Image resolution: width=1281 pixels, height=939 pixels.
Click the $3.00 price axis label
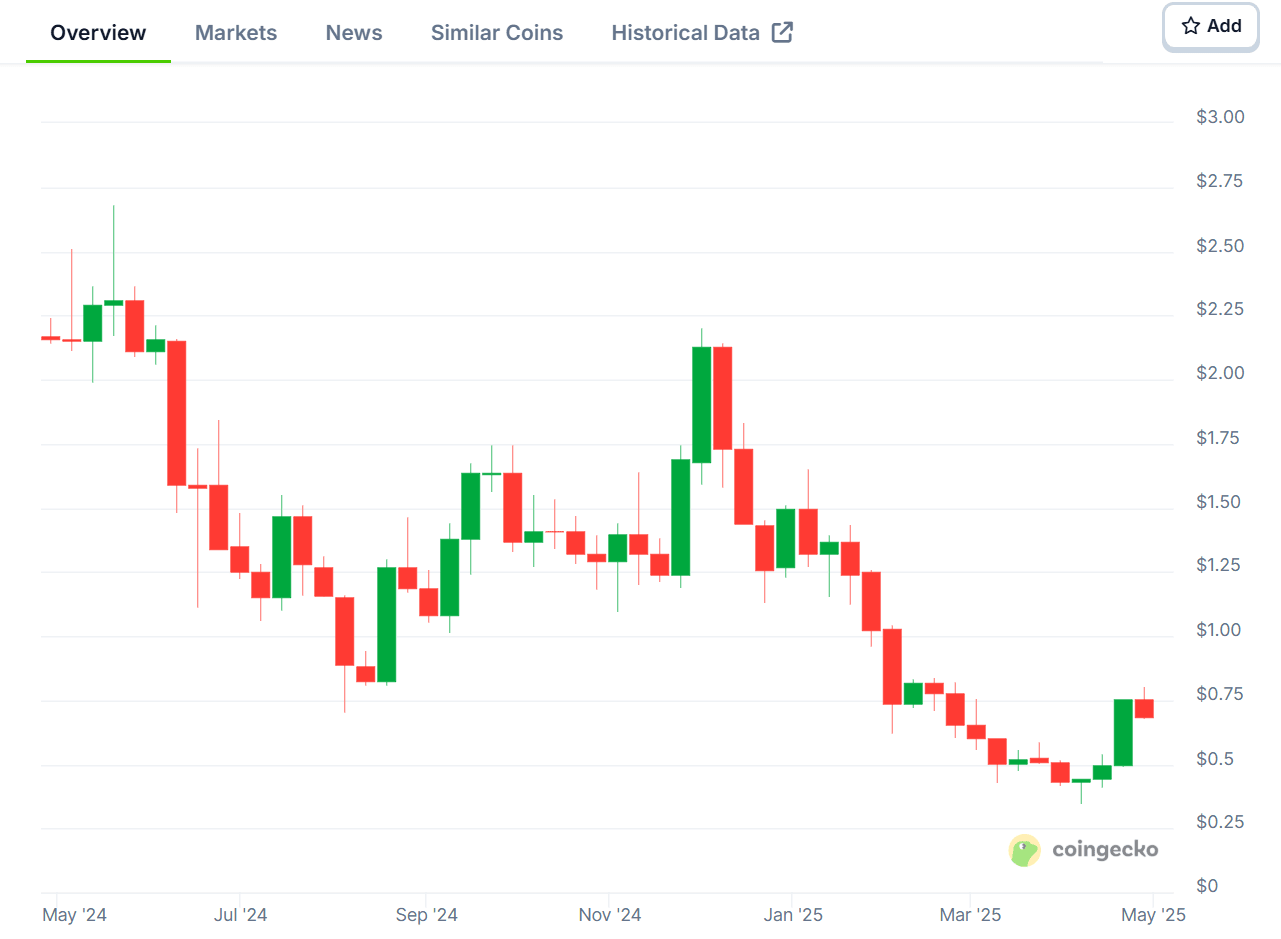1220,117
